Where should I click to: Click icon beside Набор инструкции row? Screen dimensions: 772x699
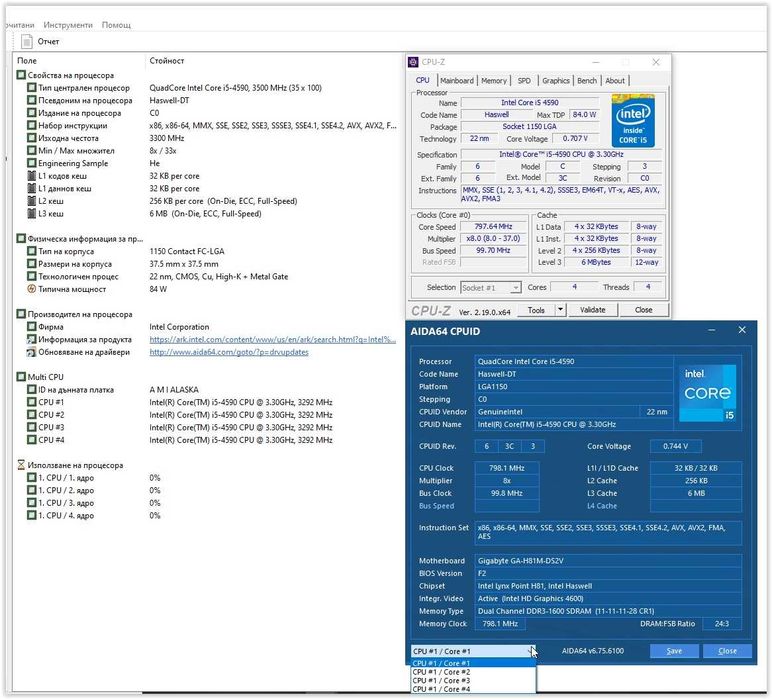point(32,126)
